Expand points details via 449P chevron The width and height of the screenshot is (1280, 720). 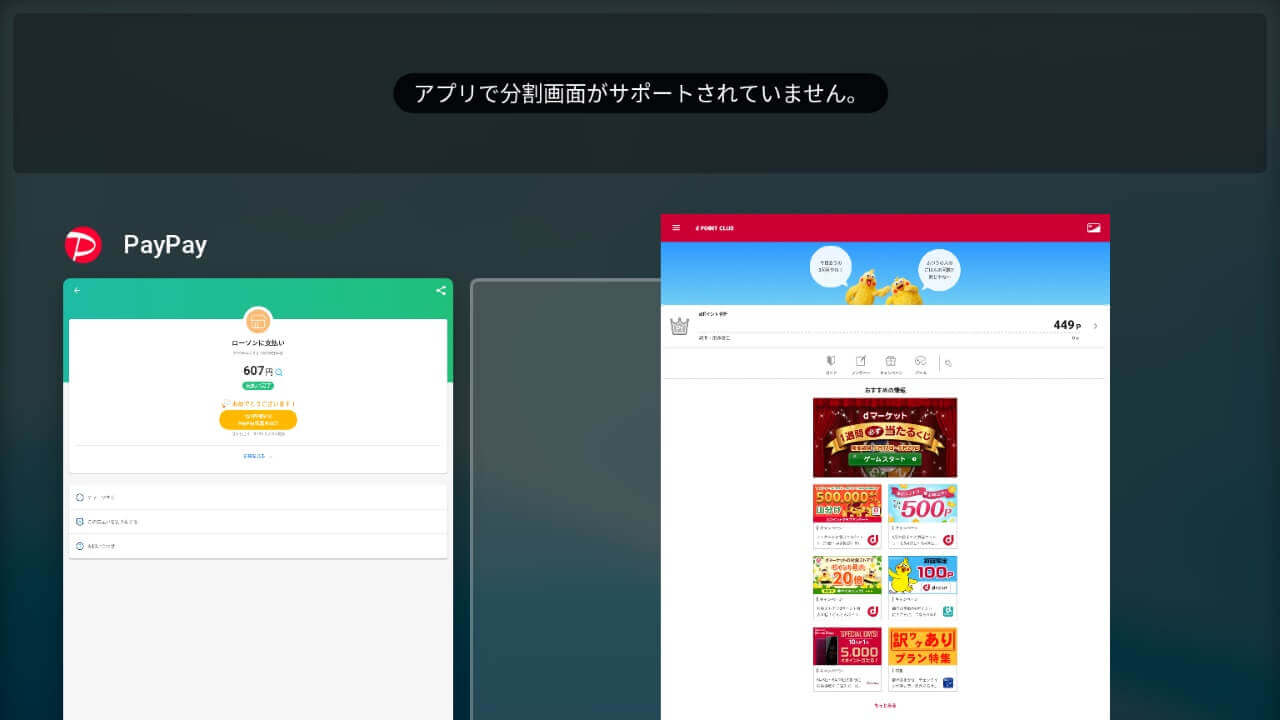pos(1095,326)
